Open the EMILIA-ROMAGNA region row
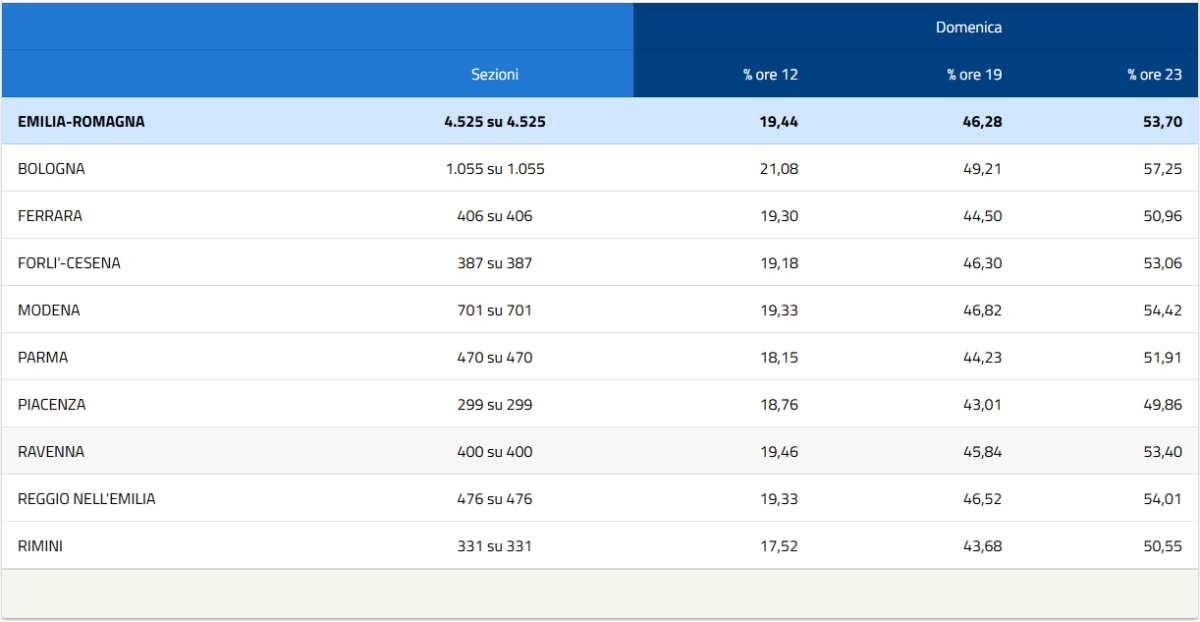Screen dimensions: 1200x622 click(x=81, y=121)
